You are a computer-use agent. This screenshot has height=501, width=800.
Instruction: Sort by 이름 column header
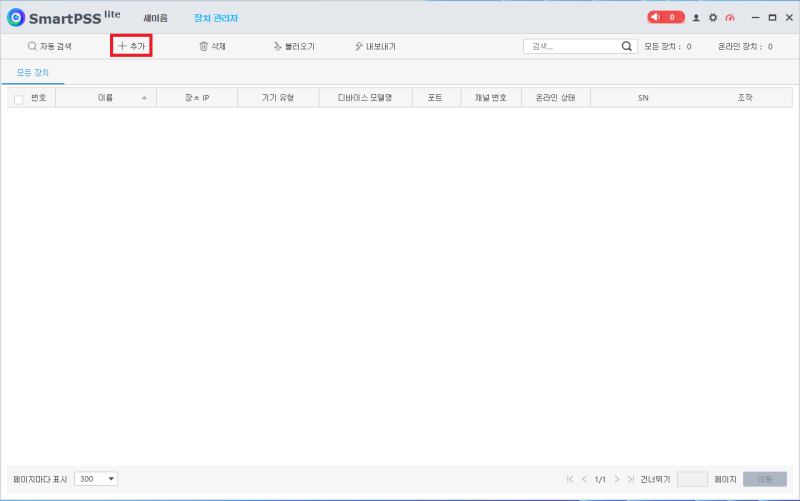[106, 97]
